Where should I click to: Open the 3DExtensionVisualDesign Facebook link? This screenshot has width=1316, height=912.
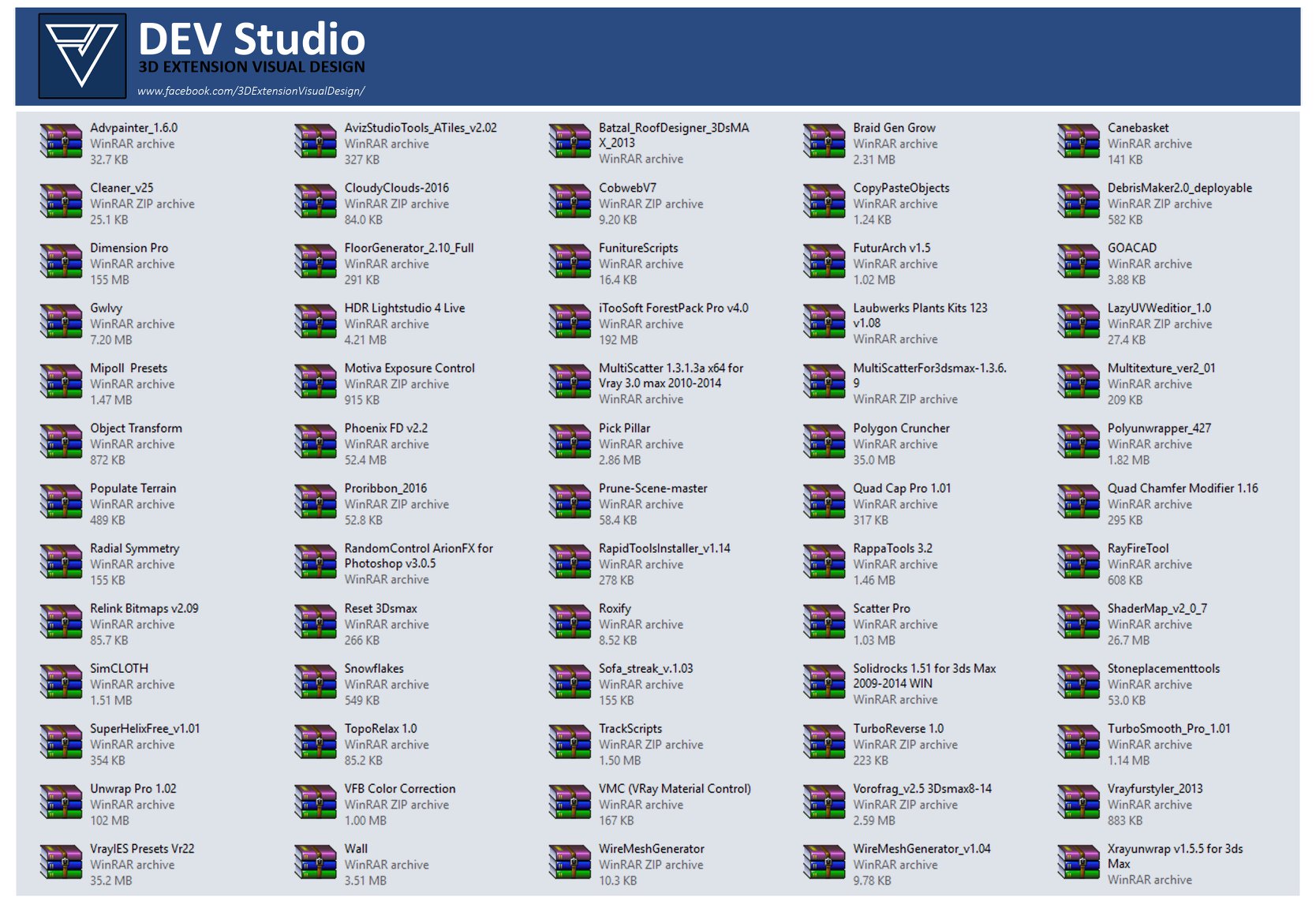pyautogui.click(x=251, y=91)
